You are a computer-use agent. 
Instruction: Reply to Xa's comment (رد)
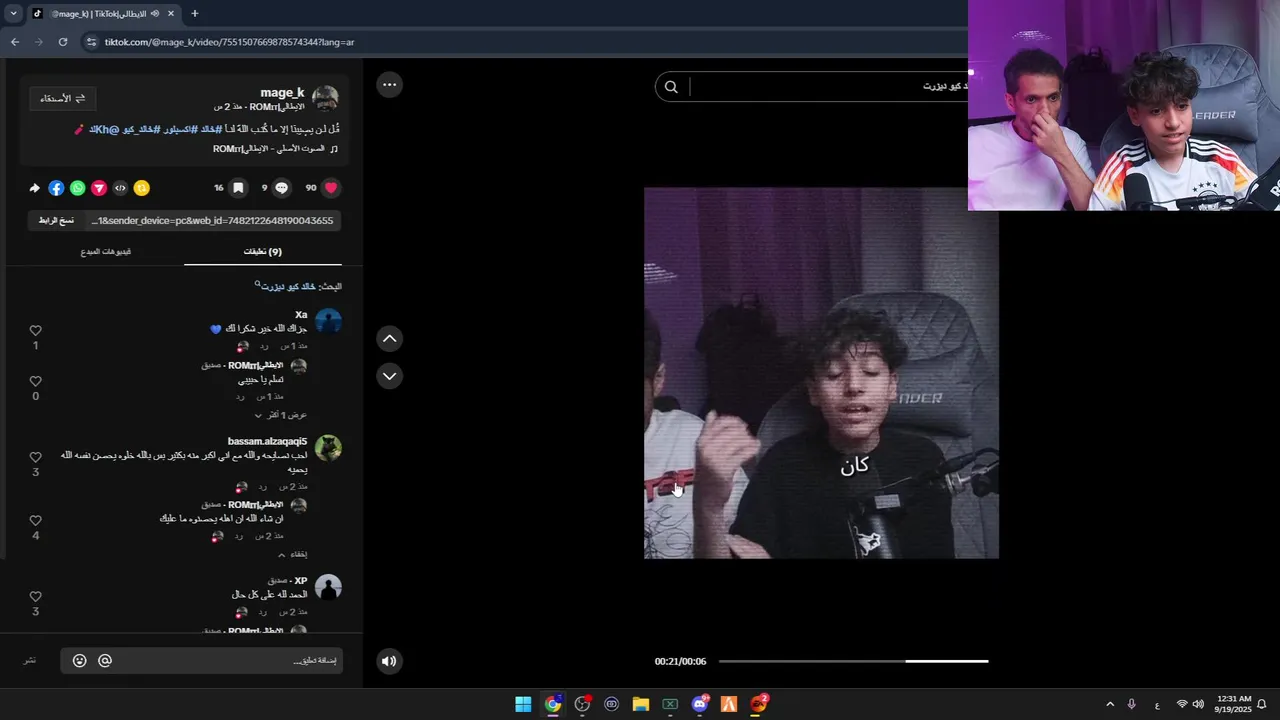pyautogui.click(x=263, y=346)
